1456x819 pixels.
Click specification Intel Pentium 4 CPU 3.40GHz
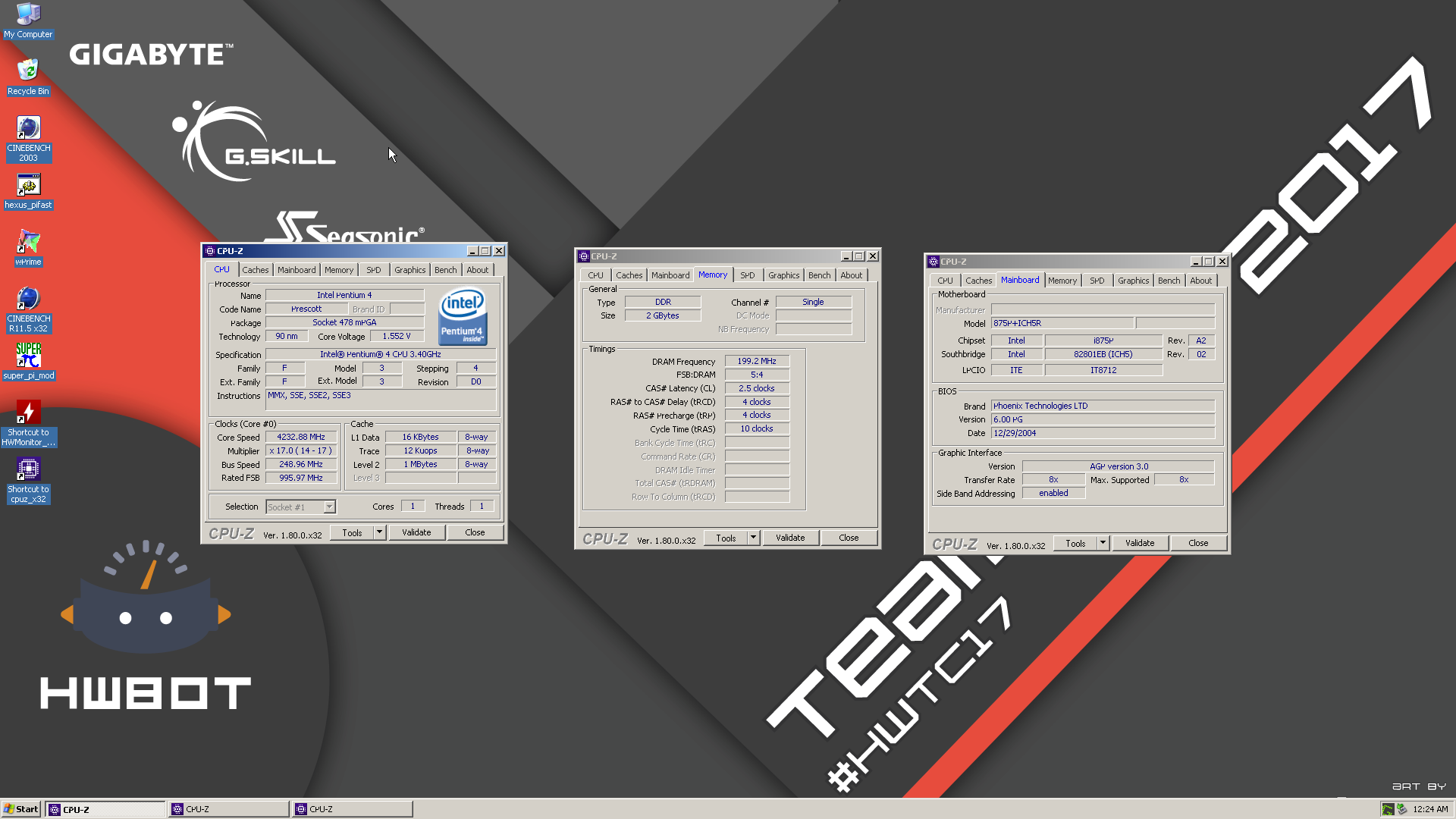(x=381, y=354)
